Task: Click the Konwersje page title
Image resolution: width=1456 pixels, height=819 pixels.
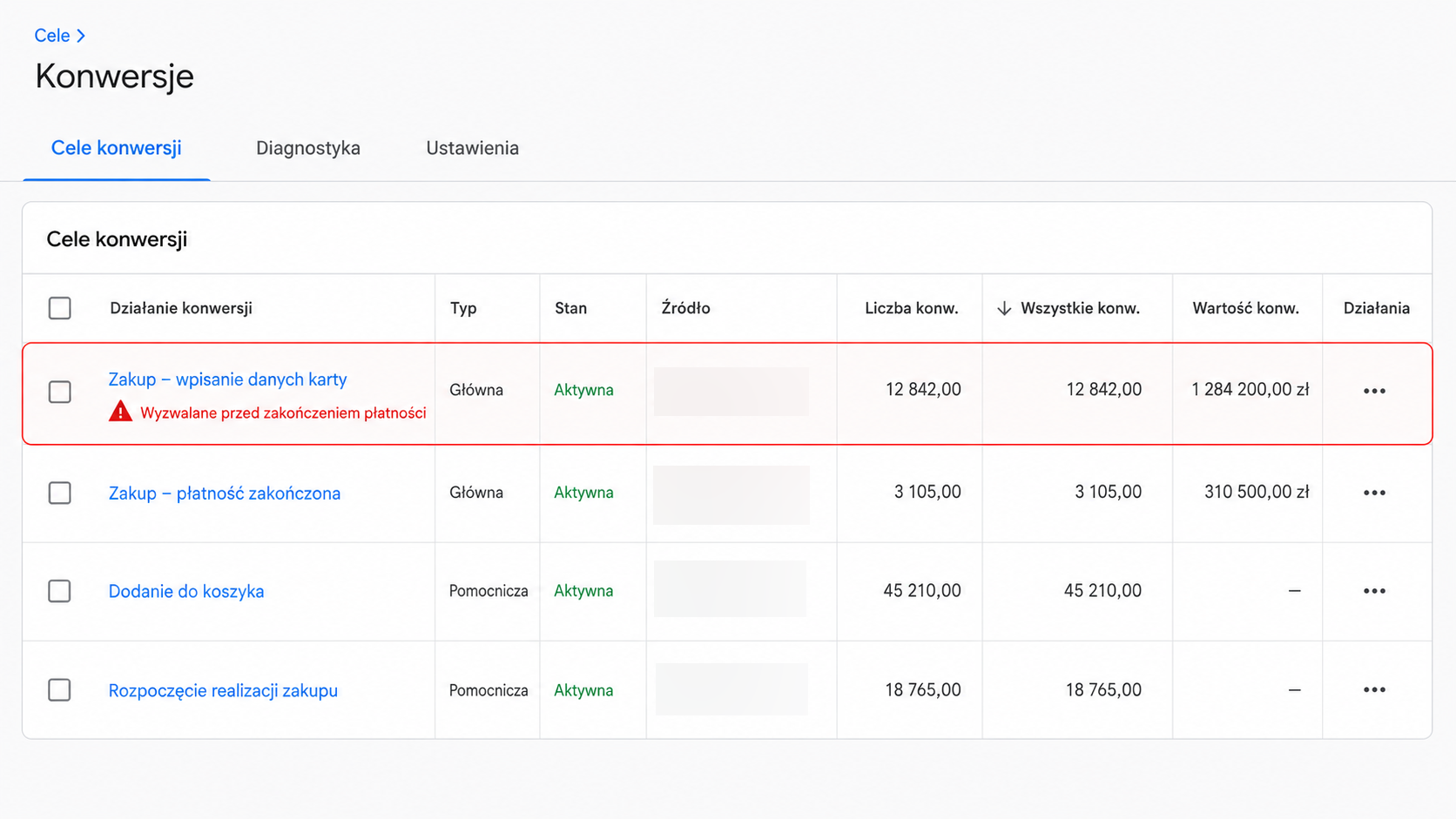Action: point(114,77)
